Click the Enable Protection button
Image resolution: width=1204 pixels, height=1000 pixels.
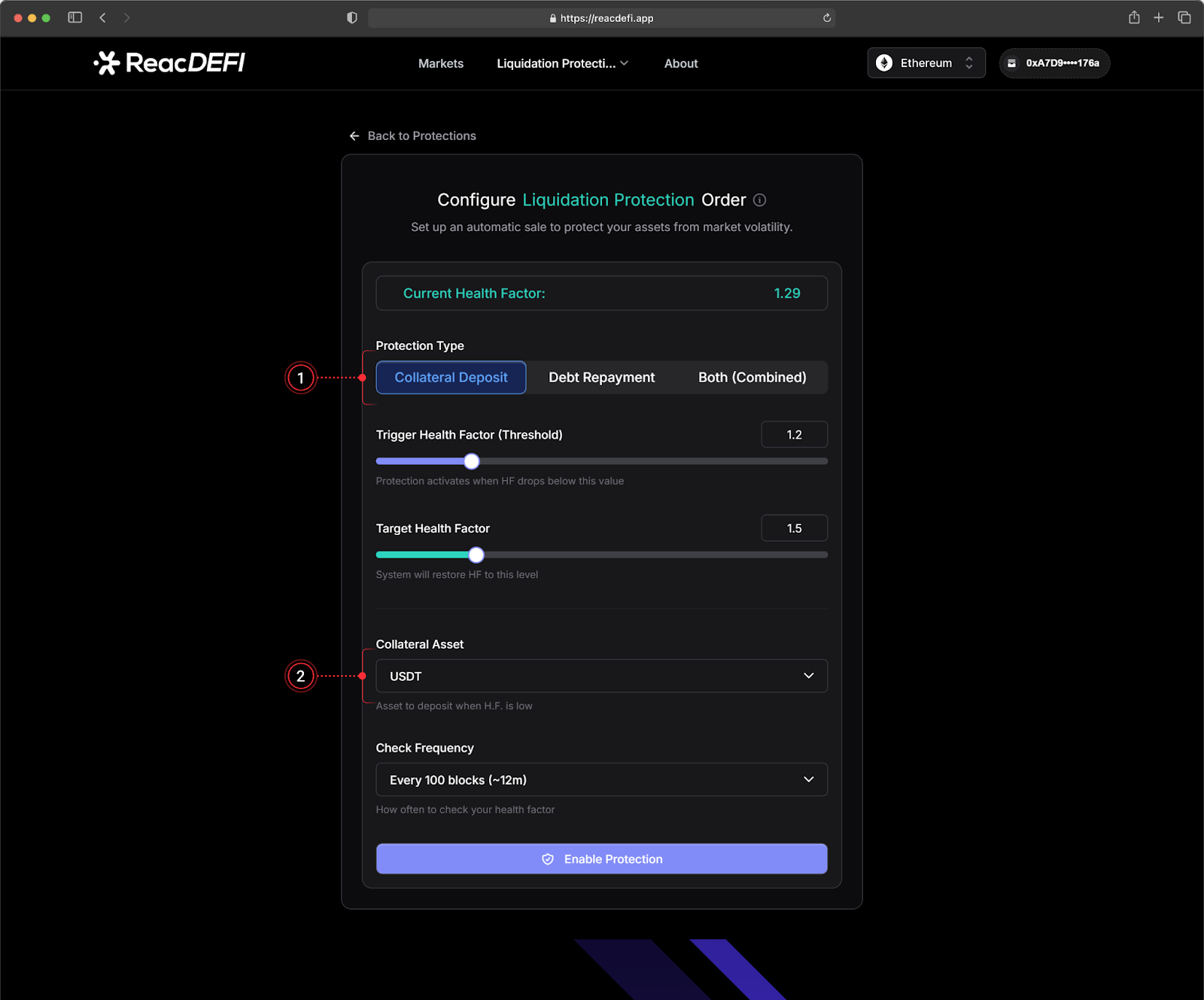[601, 859]
